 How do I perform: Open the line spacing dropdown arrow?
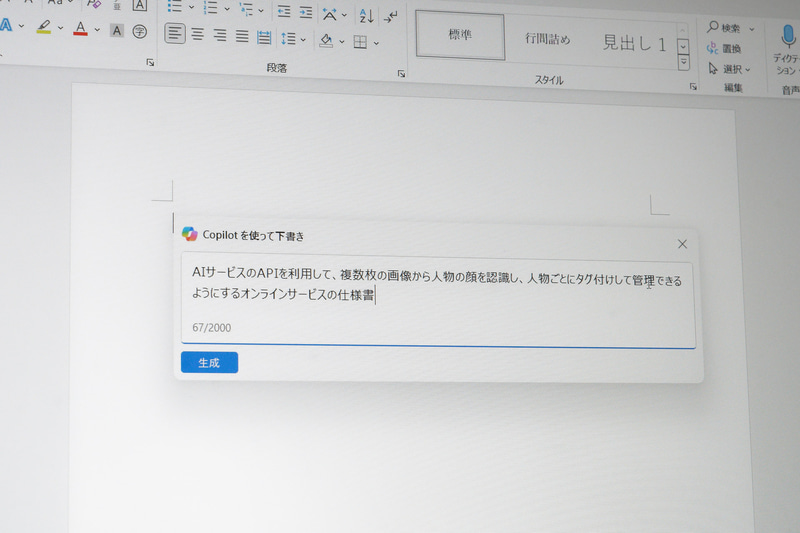pos(303,39)
